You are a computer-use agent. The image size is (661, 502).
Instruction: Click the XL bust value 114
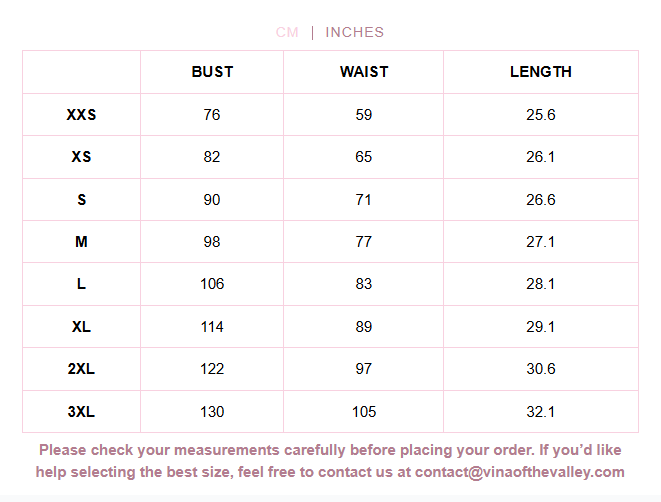tap(212, 327)
